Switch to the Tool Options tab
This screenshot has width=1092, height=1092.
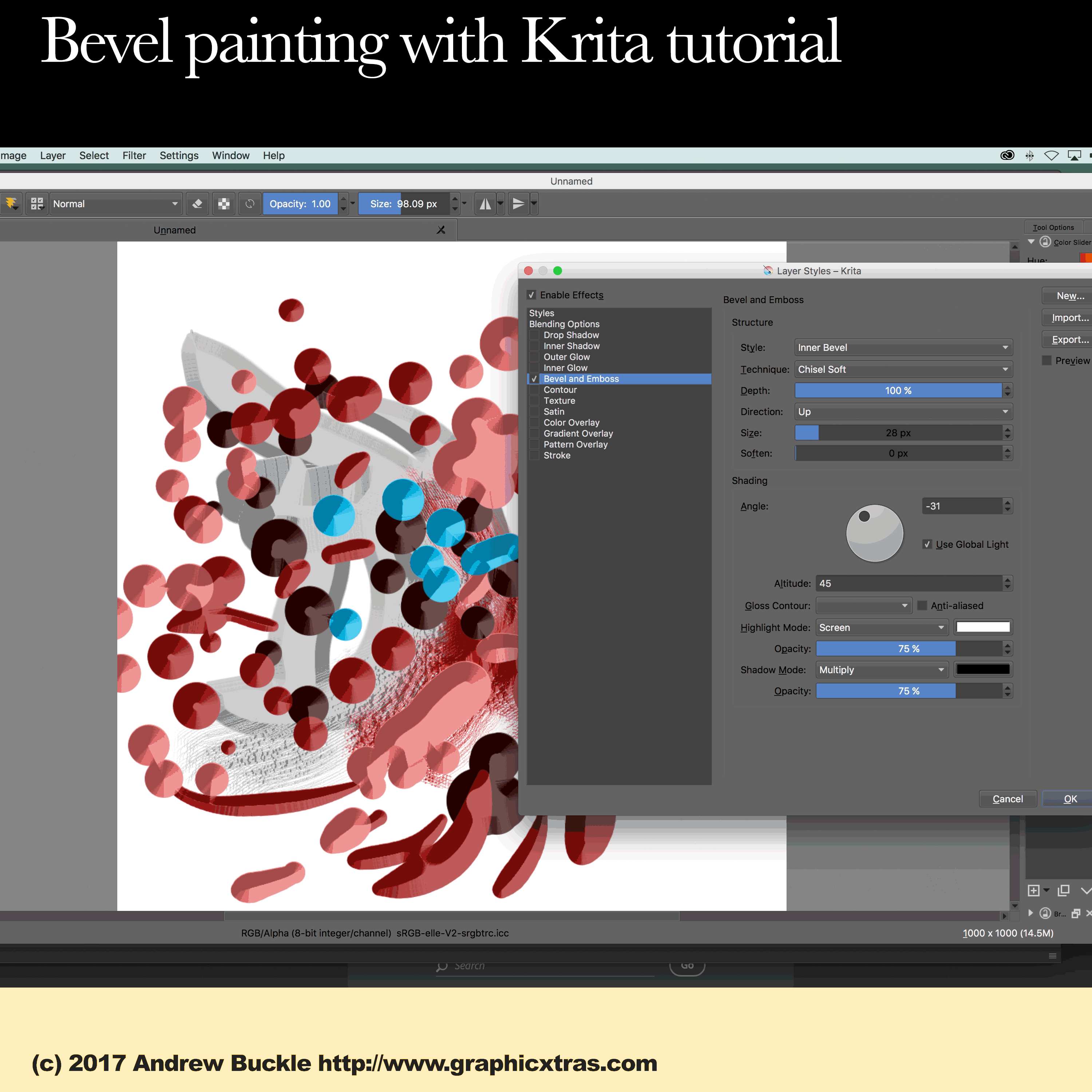tap(1053, 227)
